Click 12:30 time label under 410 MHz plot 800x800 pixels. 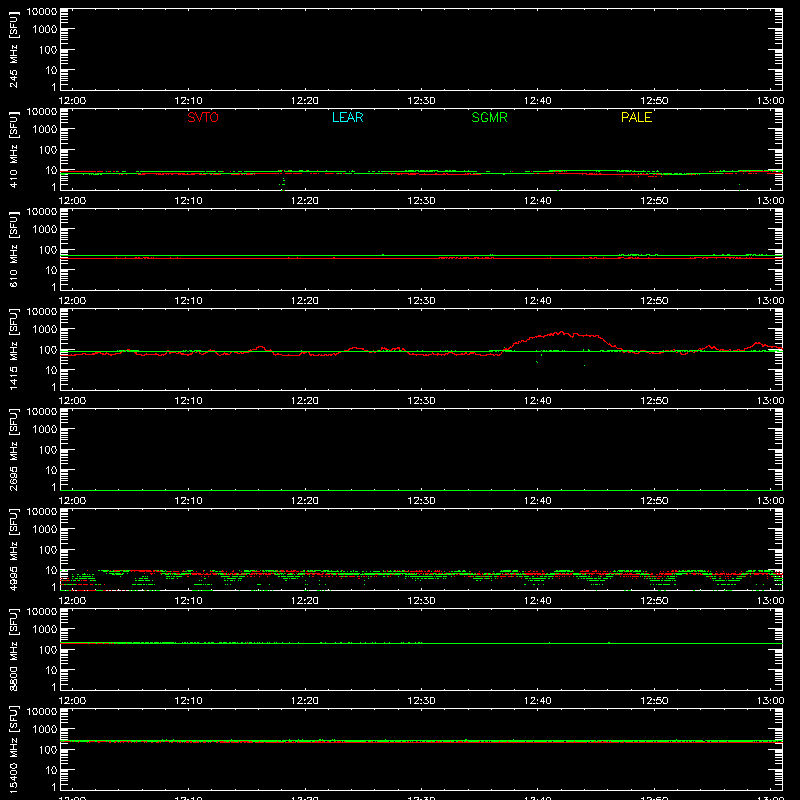[x=421, y=201]
